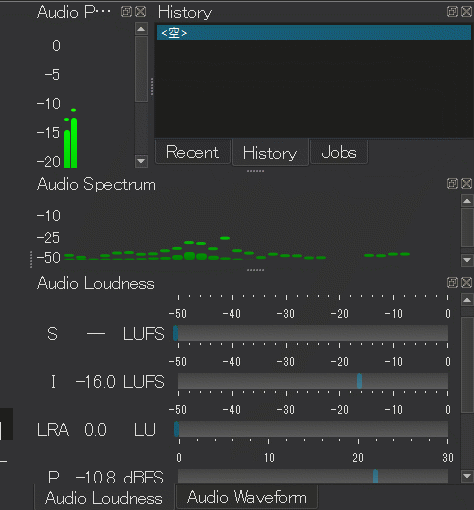Close the History panel
The height and width of the screenshot is (510, 474).
(467, 12)
